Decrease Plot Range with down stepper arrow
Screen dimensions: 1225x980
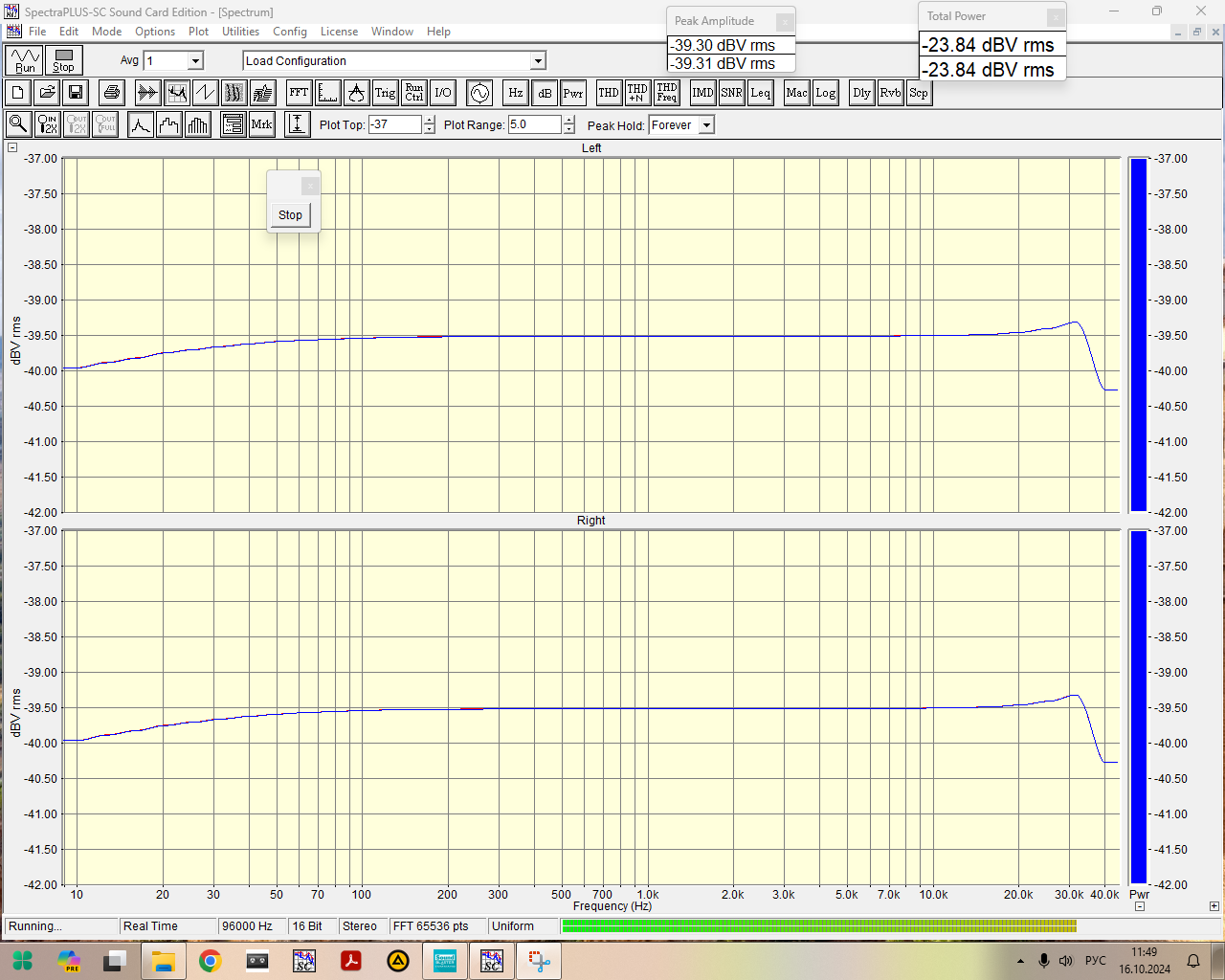click(569, 129)
